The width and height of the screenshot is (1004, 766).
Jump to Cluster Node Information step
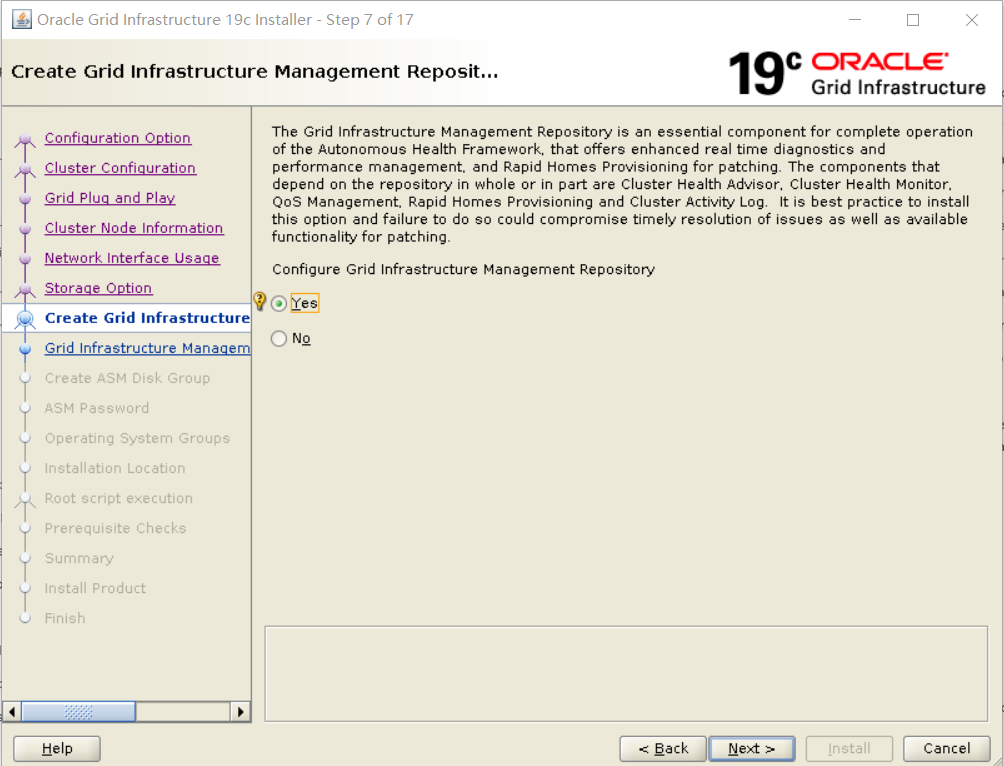(134, 229)
